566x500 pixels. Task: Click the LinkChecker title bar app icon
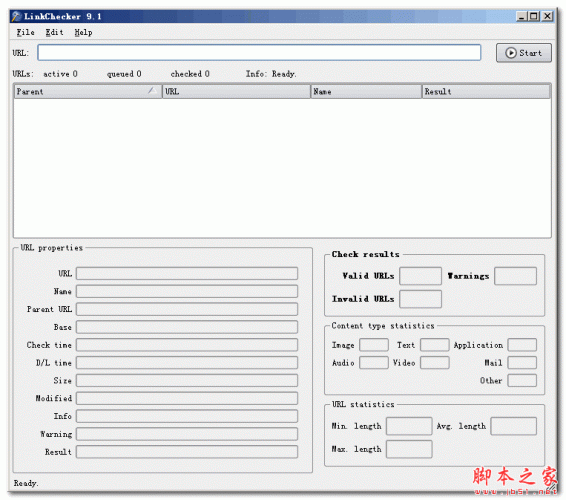pyautogui.click(x=16, y=16)
